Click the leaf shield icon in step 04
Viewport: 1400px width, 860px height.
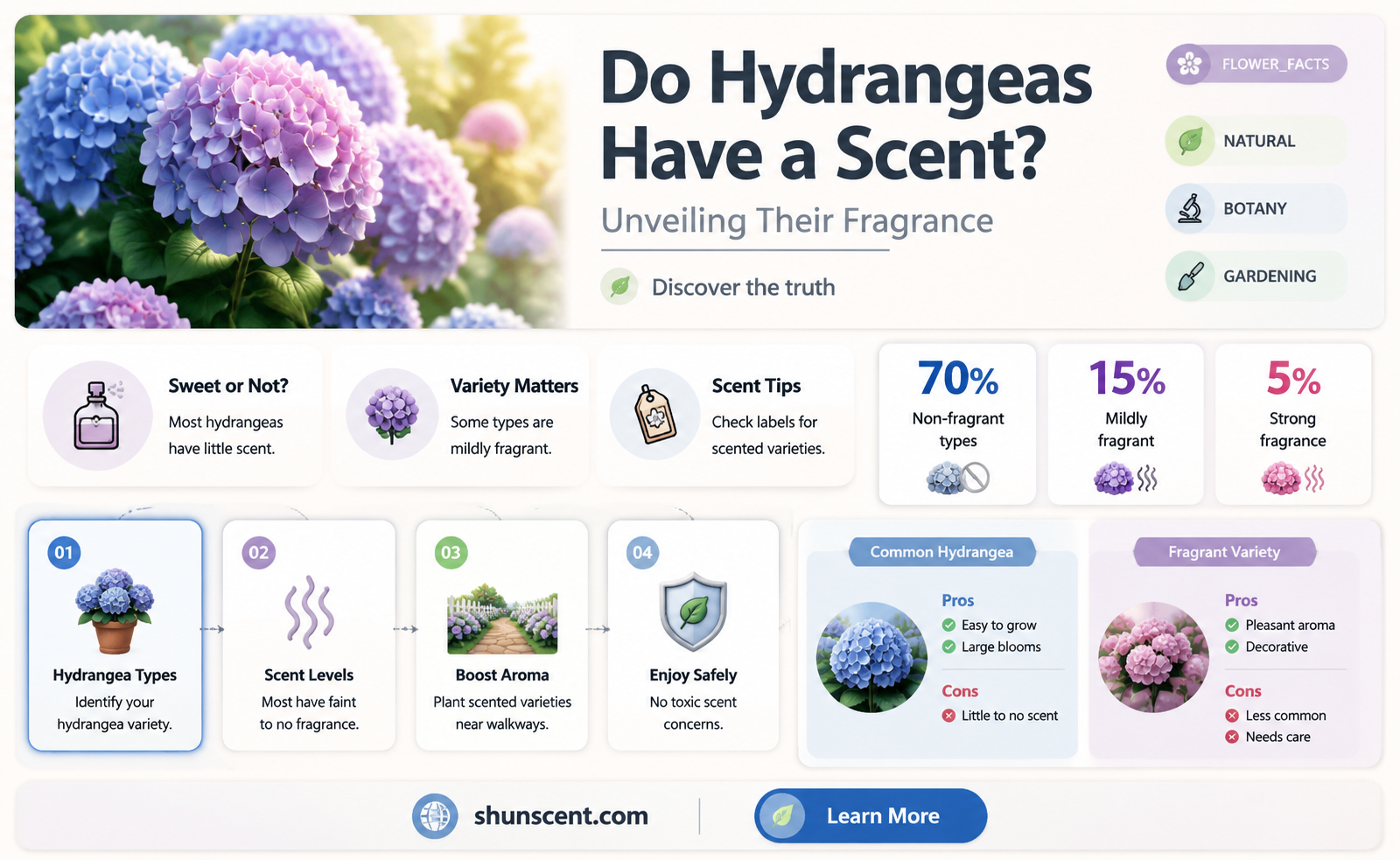pos(693,612)
